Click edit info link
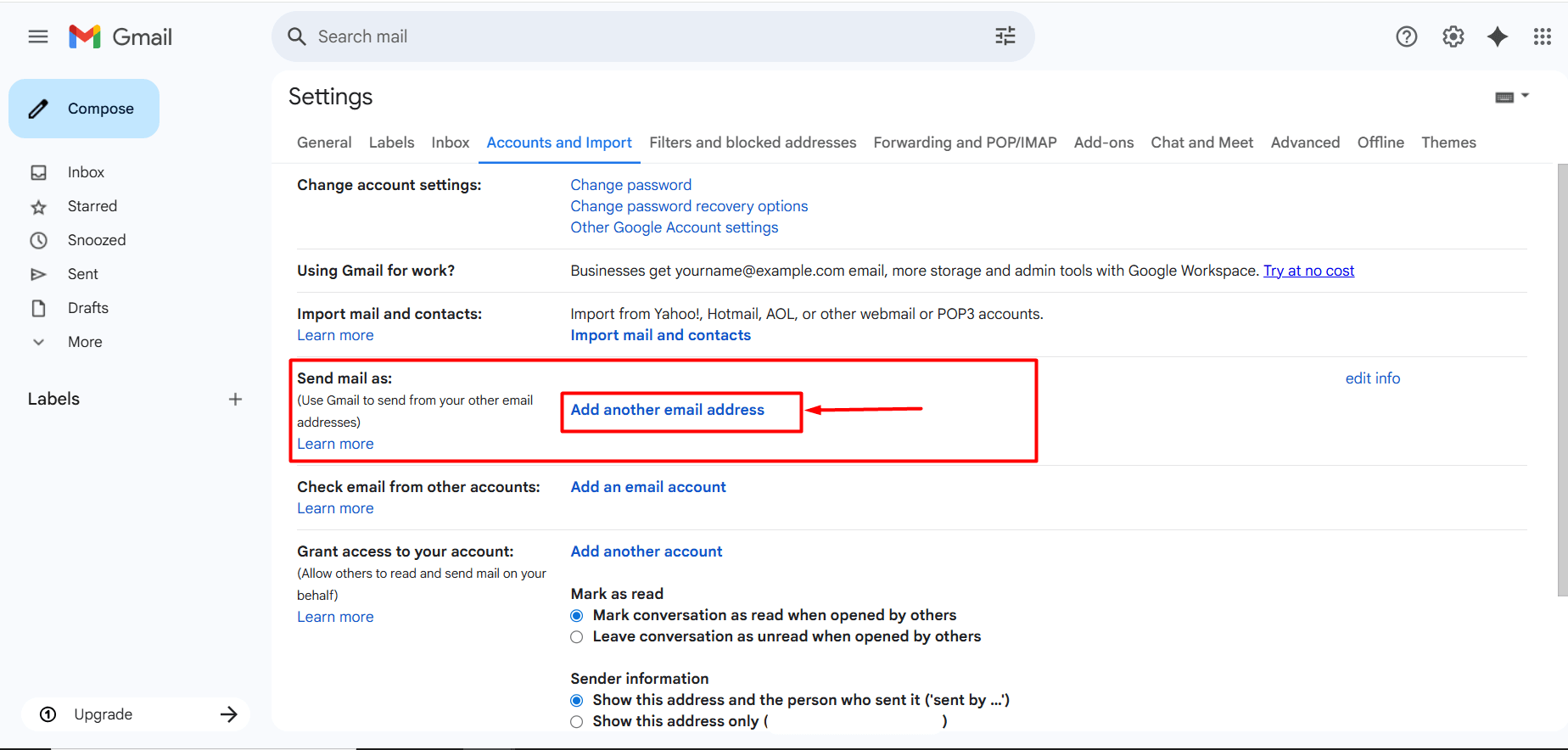 pos(1372,378)
